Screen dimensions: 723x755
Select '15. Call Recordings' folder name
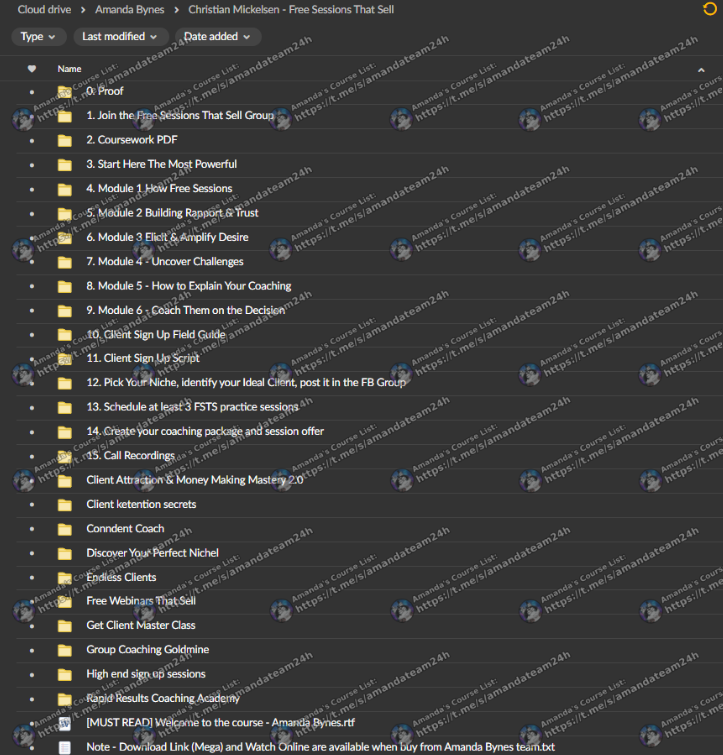tap(130, 456)
